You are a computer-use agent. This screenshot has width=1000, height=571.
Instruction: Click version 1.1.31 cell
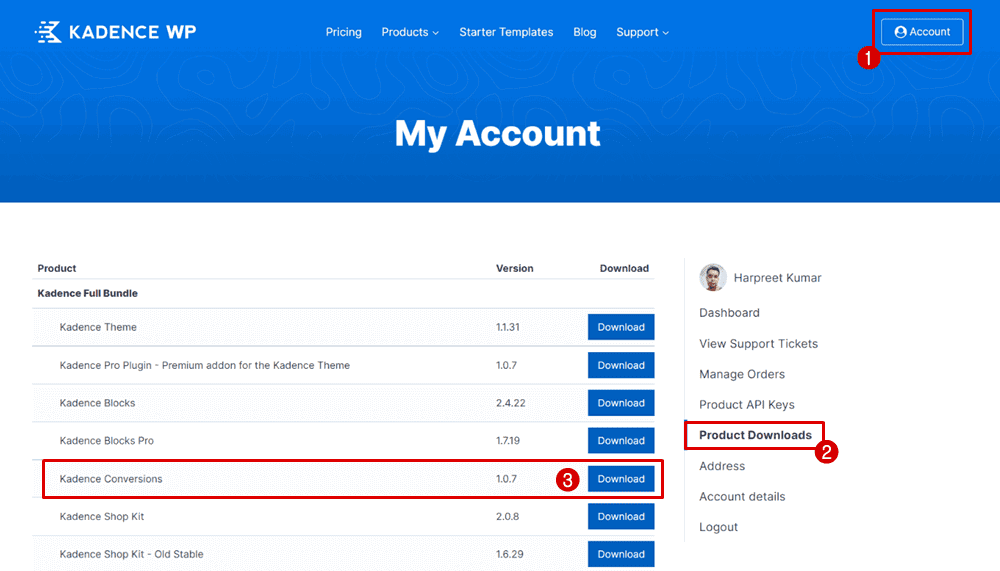point(508,327)
